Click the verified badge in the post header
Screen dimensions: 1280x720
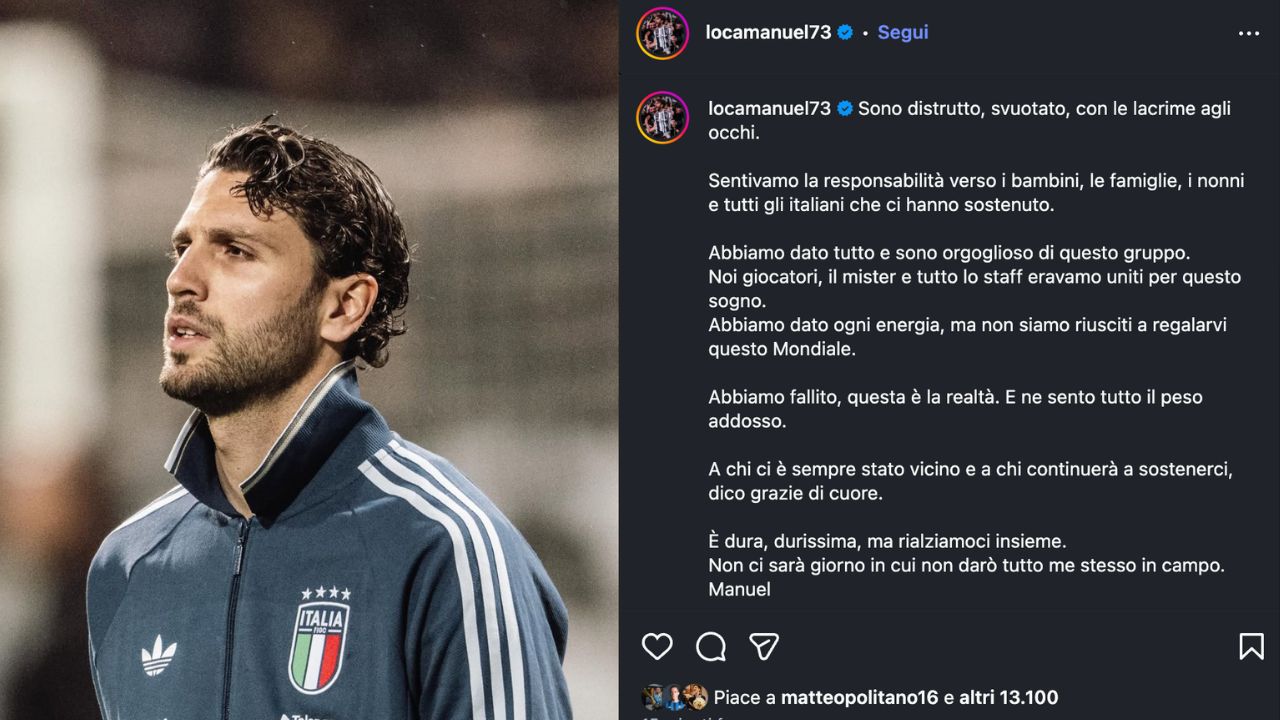pyautogui.click(x=845, y=32)
